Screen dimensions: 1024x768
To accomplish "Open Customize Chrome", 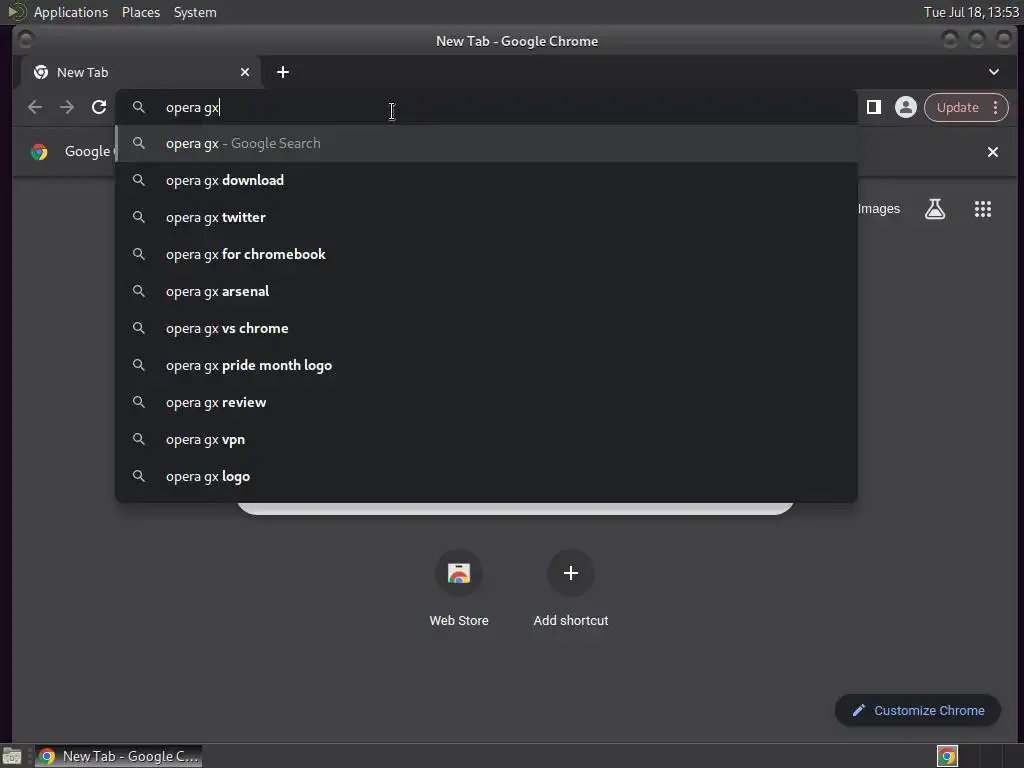I will coord(918,711).
